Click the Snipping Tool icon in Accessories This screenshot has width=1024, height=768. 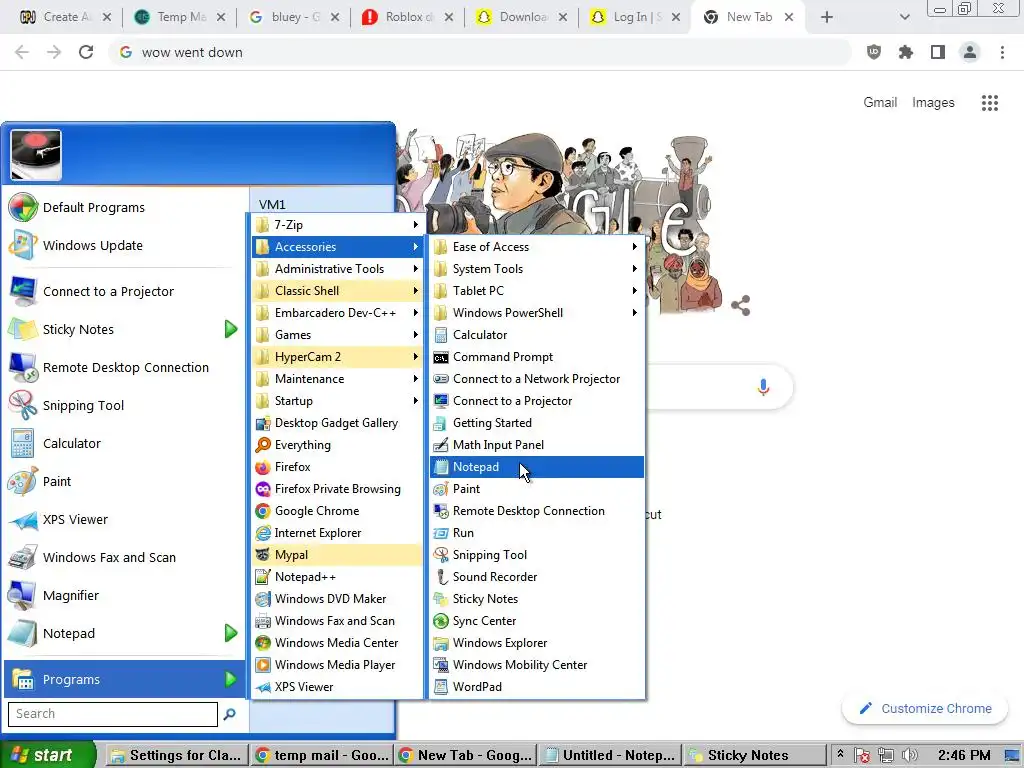(441, 554)
